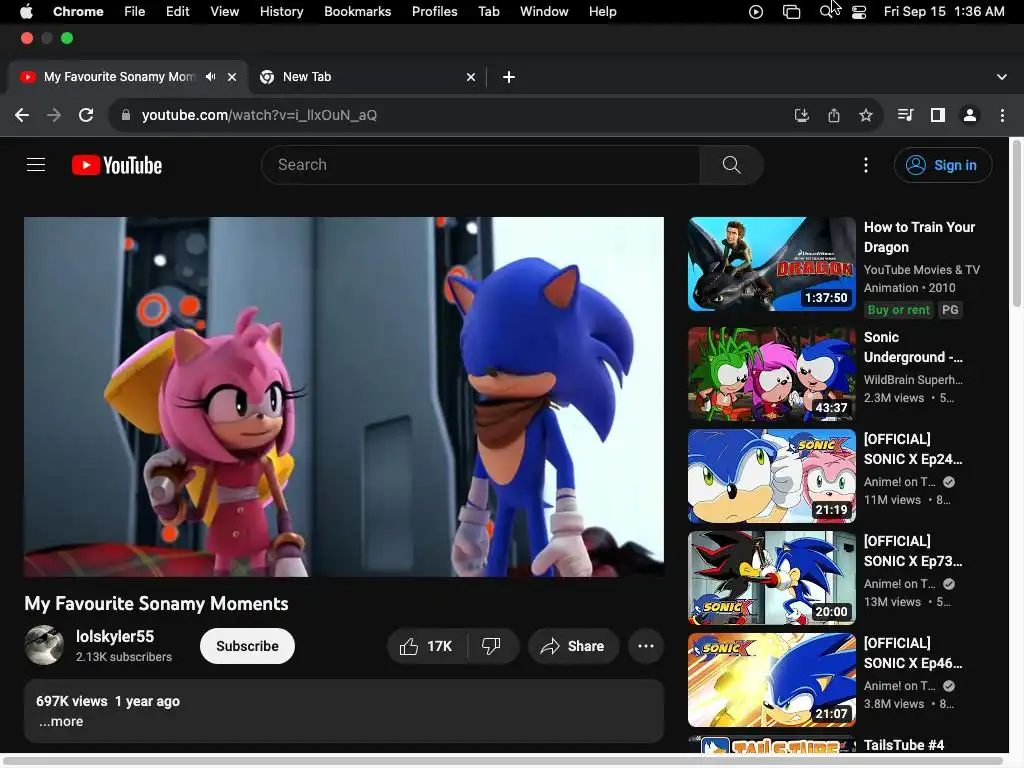Go back using browser back arrow
Image resolution: width=1024 pixels, height=768 pixels.
22,115
